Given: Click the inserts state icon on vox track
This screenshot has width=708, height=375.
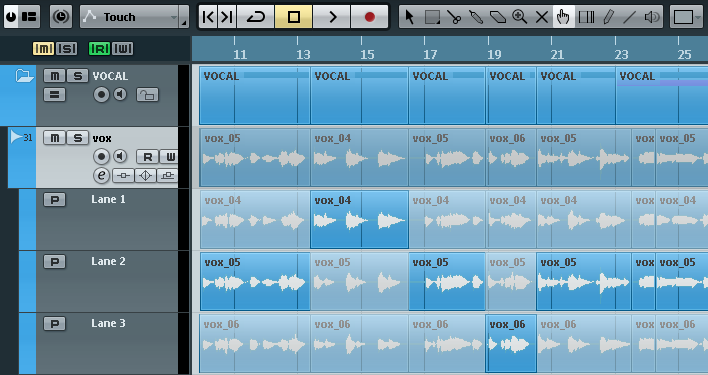Looking at the screenshot, I should 123,176.
